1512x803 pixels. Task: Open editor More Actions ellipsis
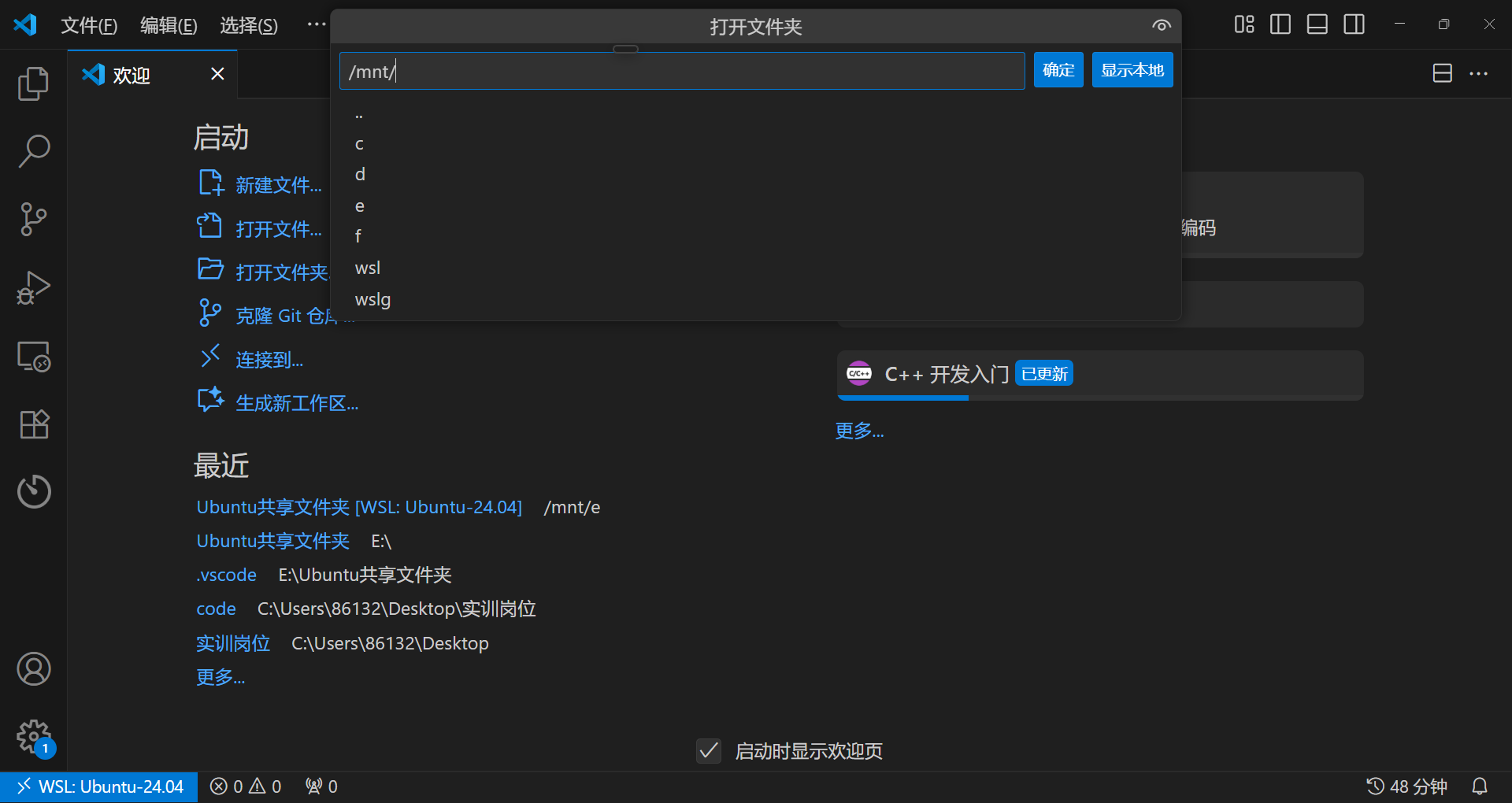(1479, 73)
